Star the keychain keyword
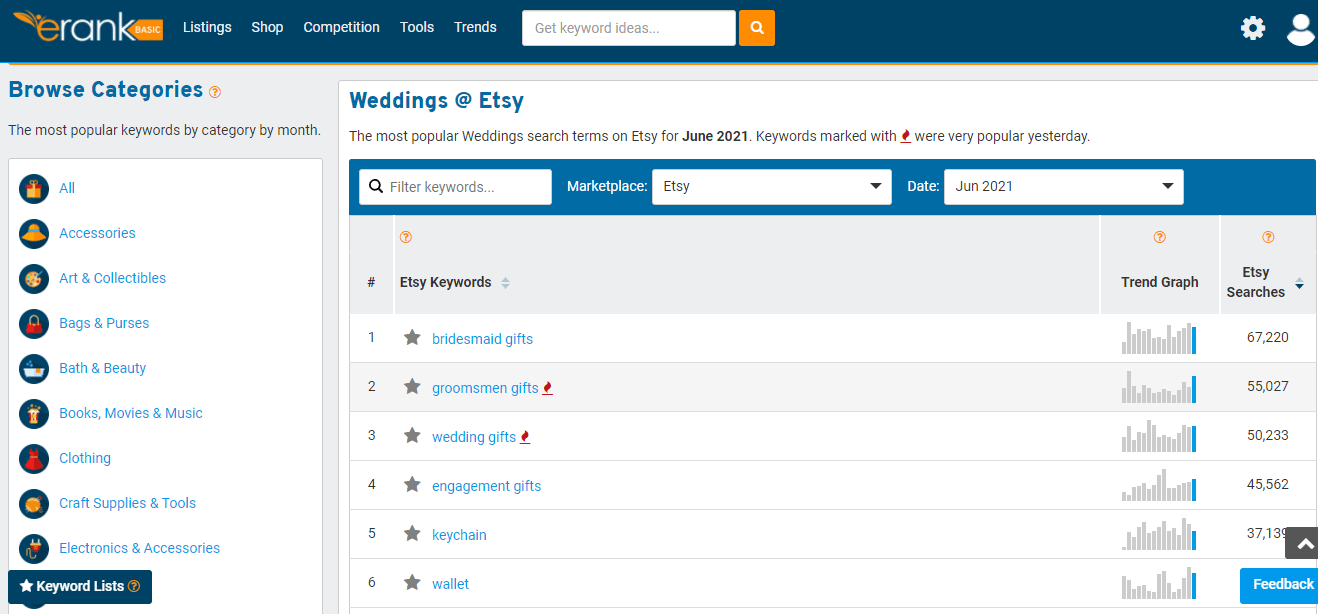1318x614 pixels. (412, 534)
